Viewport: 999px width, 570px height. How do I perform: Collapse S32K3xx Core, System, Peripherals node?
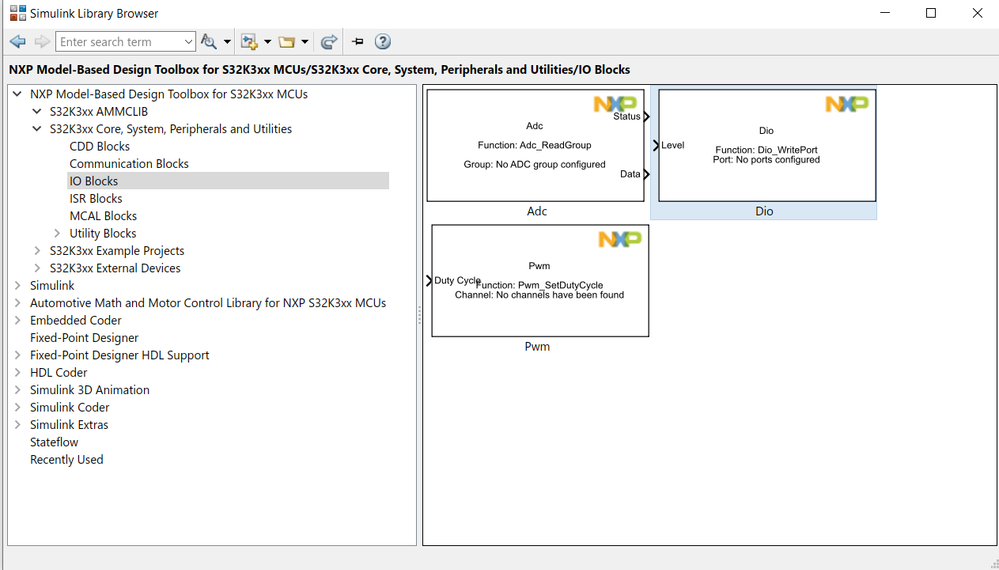[37, 129]
